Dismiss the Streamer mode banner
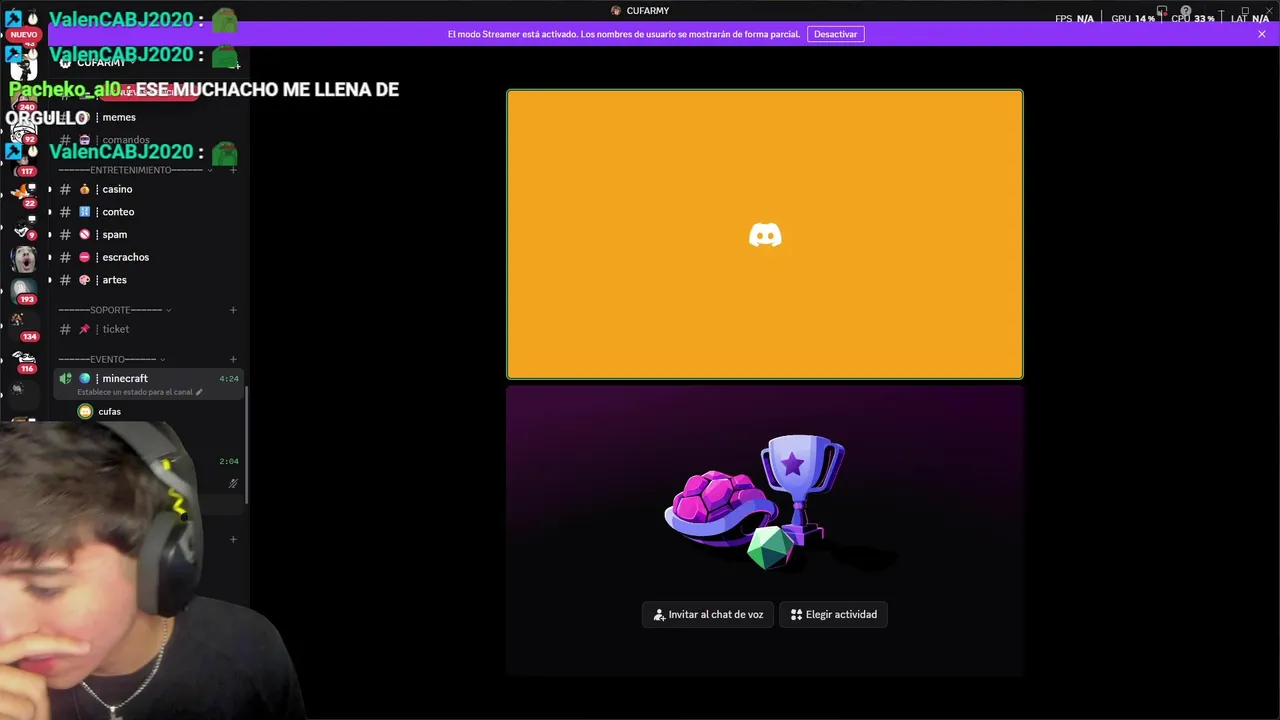The width and height of the screenshot is (1280, 720). [x=1262, y=34]
